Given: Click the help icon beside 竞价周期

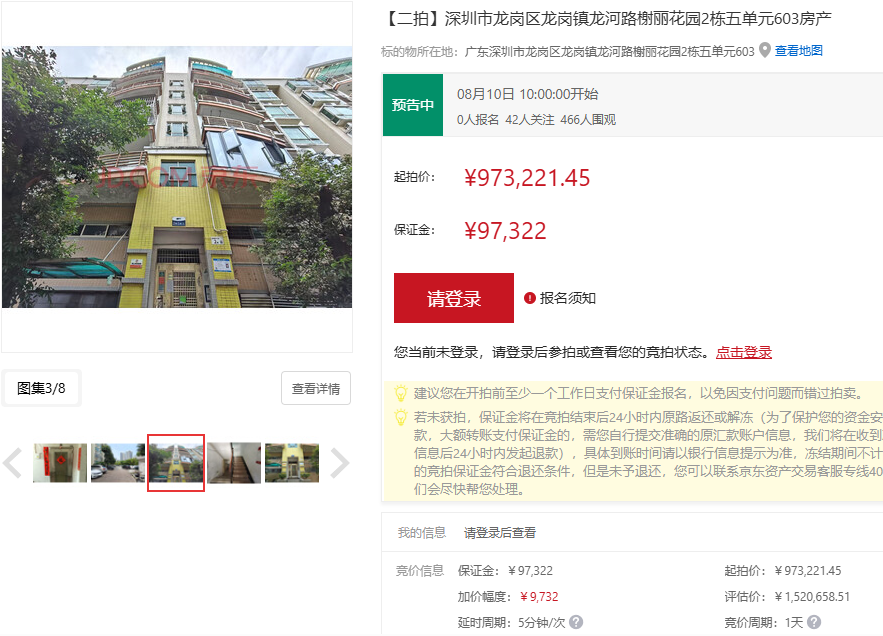Looking at the screenshot, I should (814, 622).
